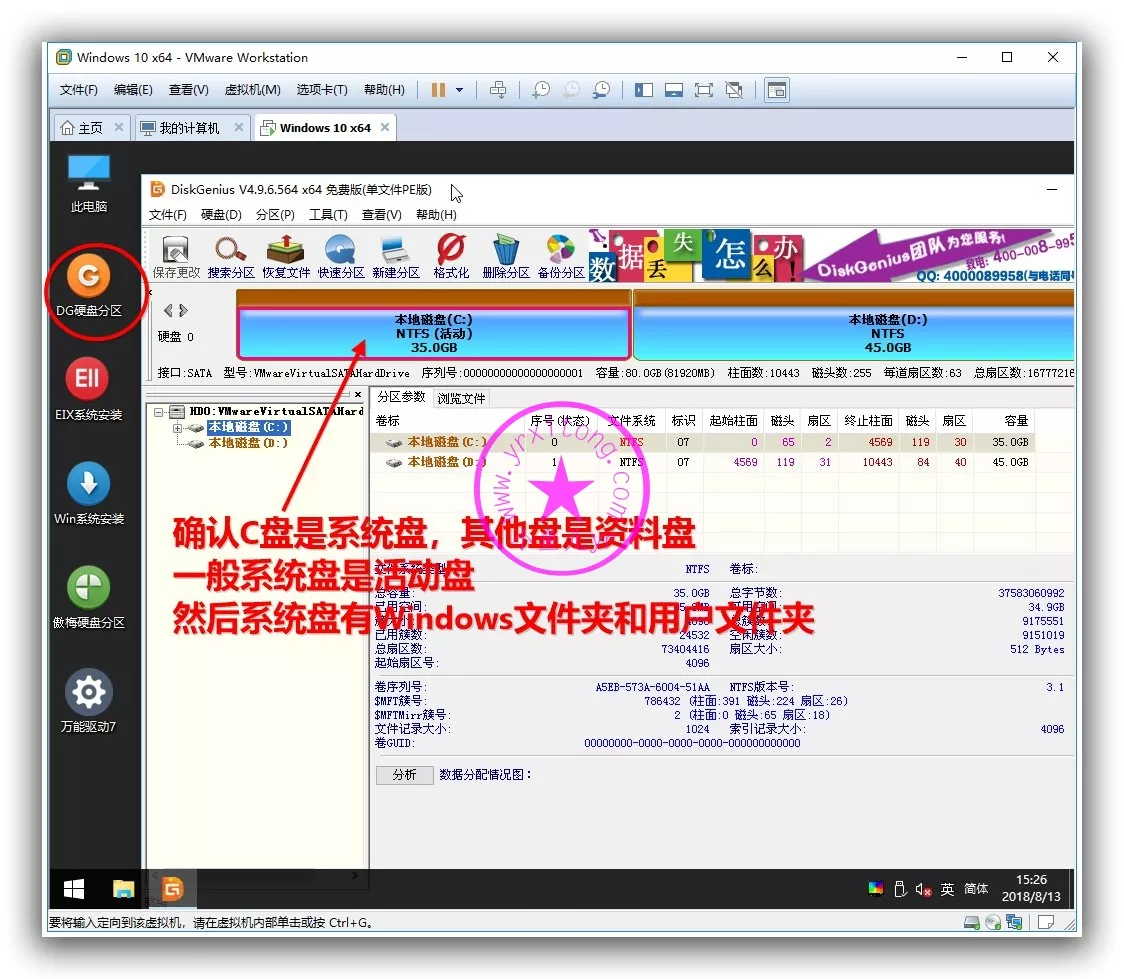The width and height of the screenshot is (1124, 979).
Task: Click VMware hard disk status icon
Action: coord(971,922)
